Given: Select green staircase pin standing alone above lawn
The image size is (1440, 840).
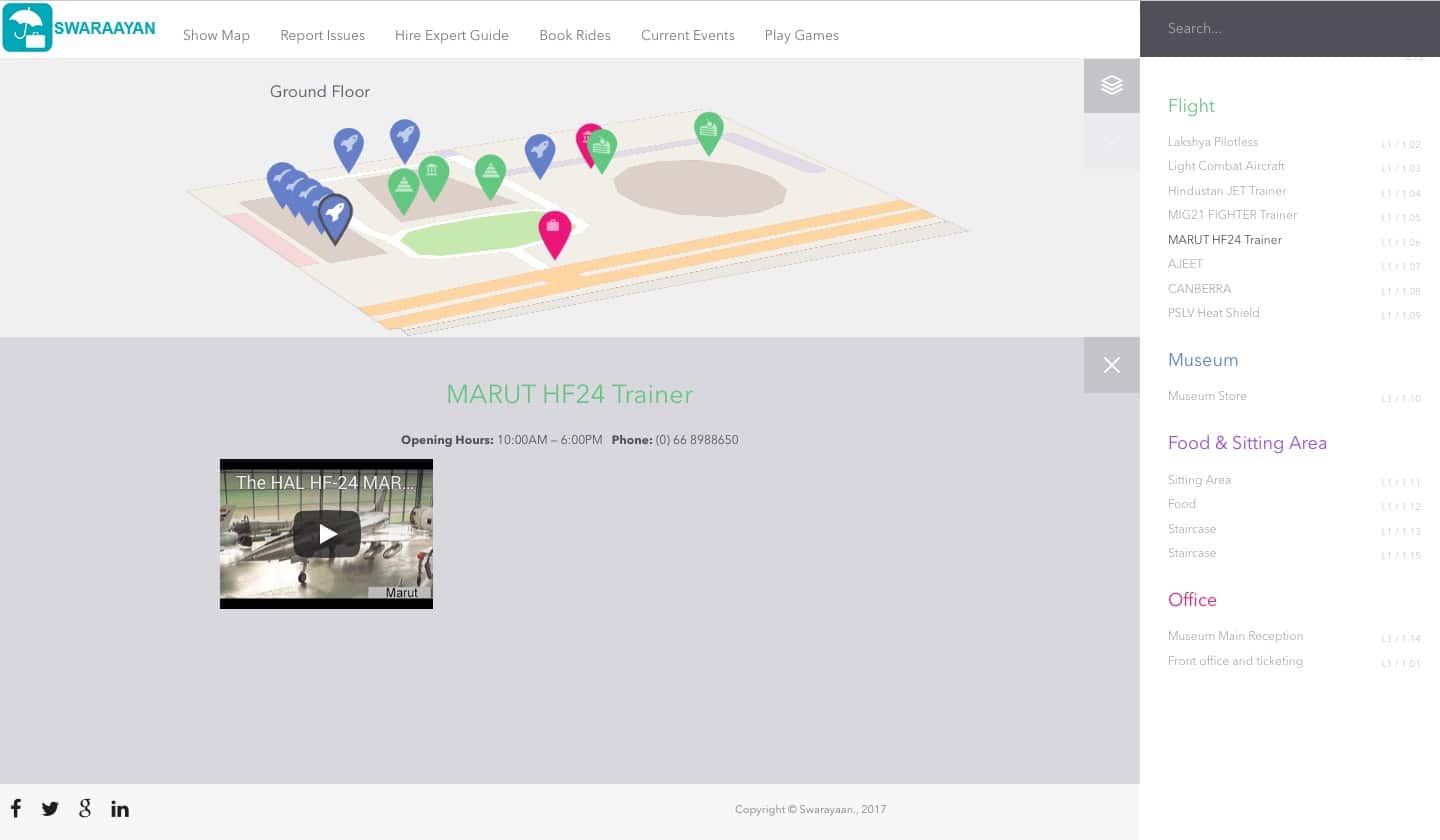Looking at the screenshot, I should click(490, 178).
